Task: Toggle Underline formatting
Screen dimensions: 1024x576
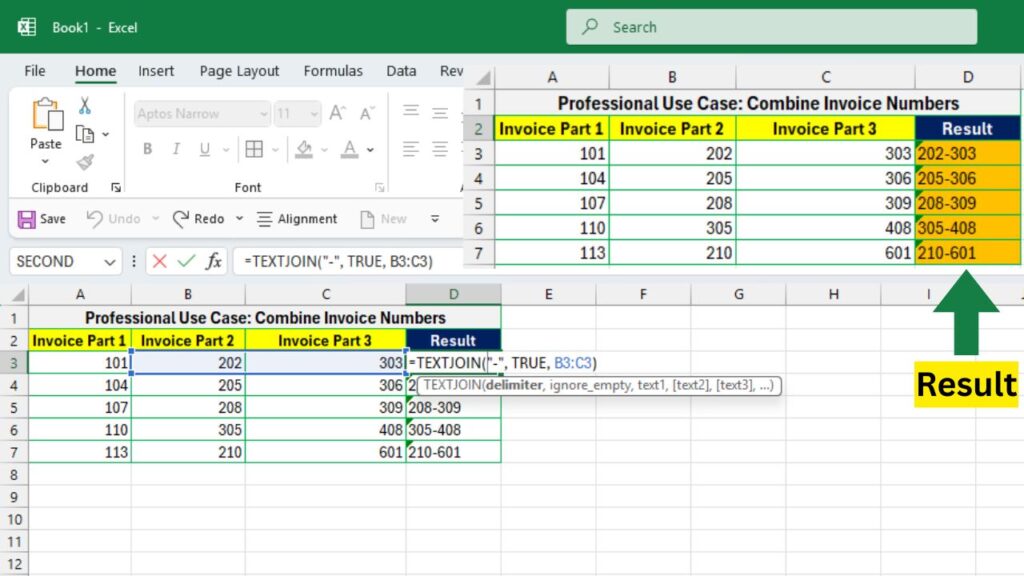Action: click(204, 149)
